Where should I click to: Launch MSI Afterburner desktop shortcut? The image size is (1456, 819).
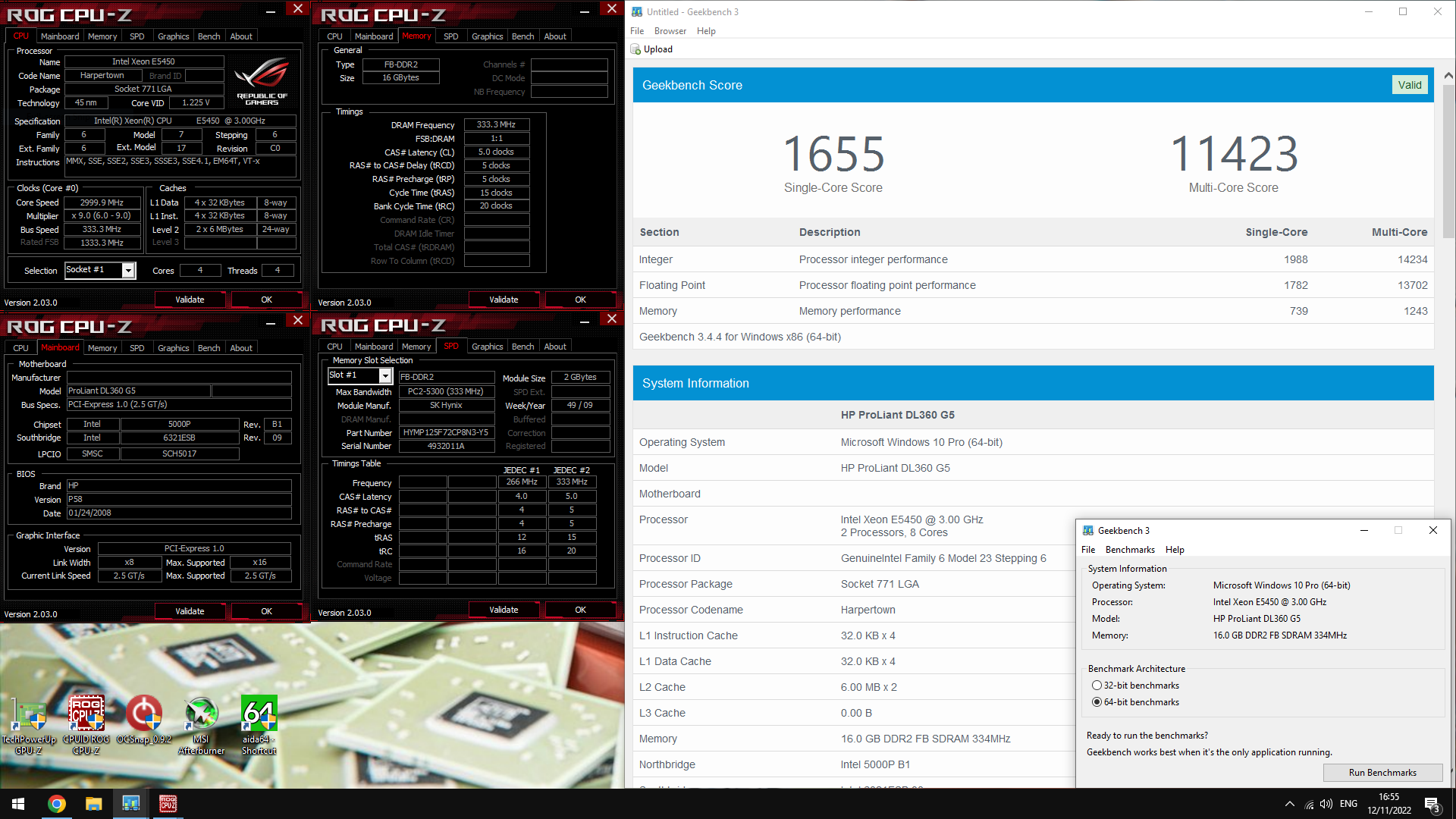tap(201, 723)
